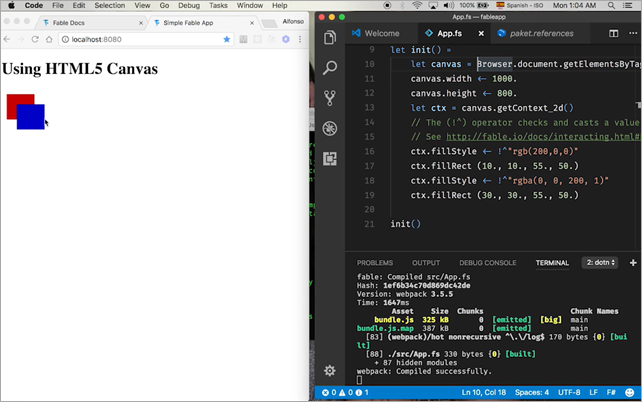Open the Go menu
Screen dimensions: 642x402
(x=164, y=5)
